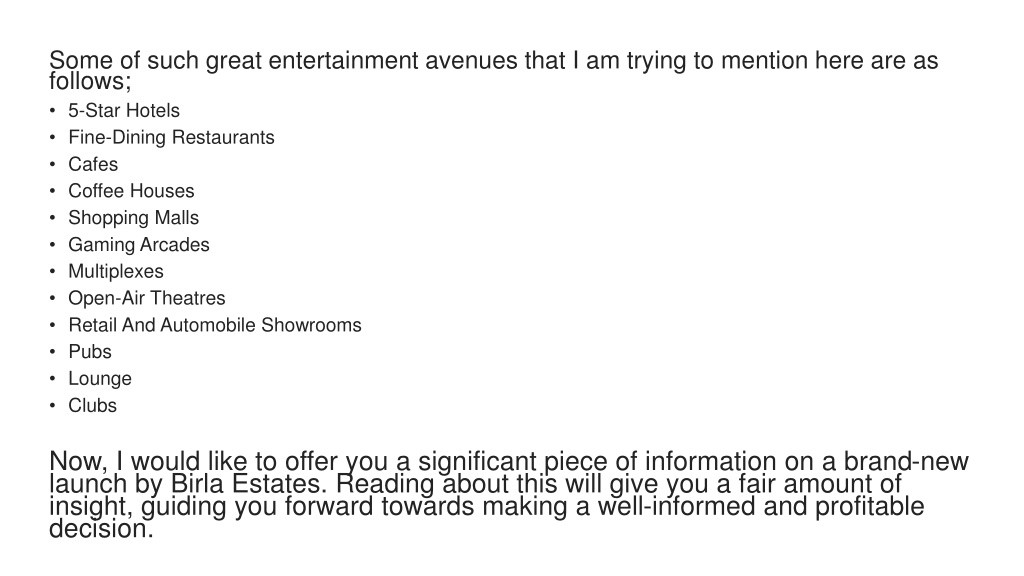Image resolution: width=1024 pixels, height=576 pixels.
Task: Click 'brand-new' in the closing paragraph
Action: coord(906,462)
